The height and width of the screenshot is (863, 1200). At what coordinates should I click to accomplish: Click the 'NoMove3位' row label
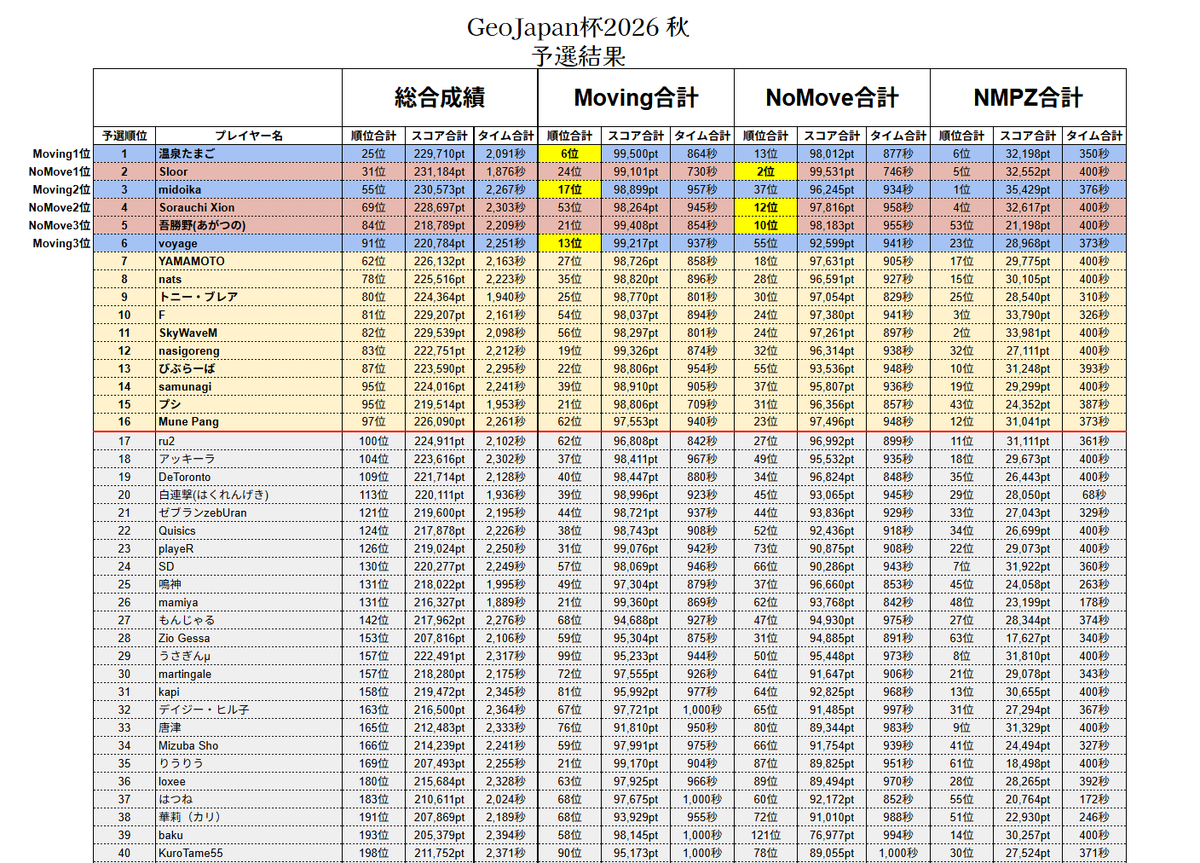(59, 226)
